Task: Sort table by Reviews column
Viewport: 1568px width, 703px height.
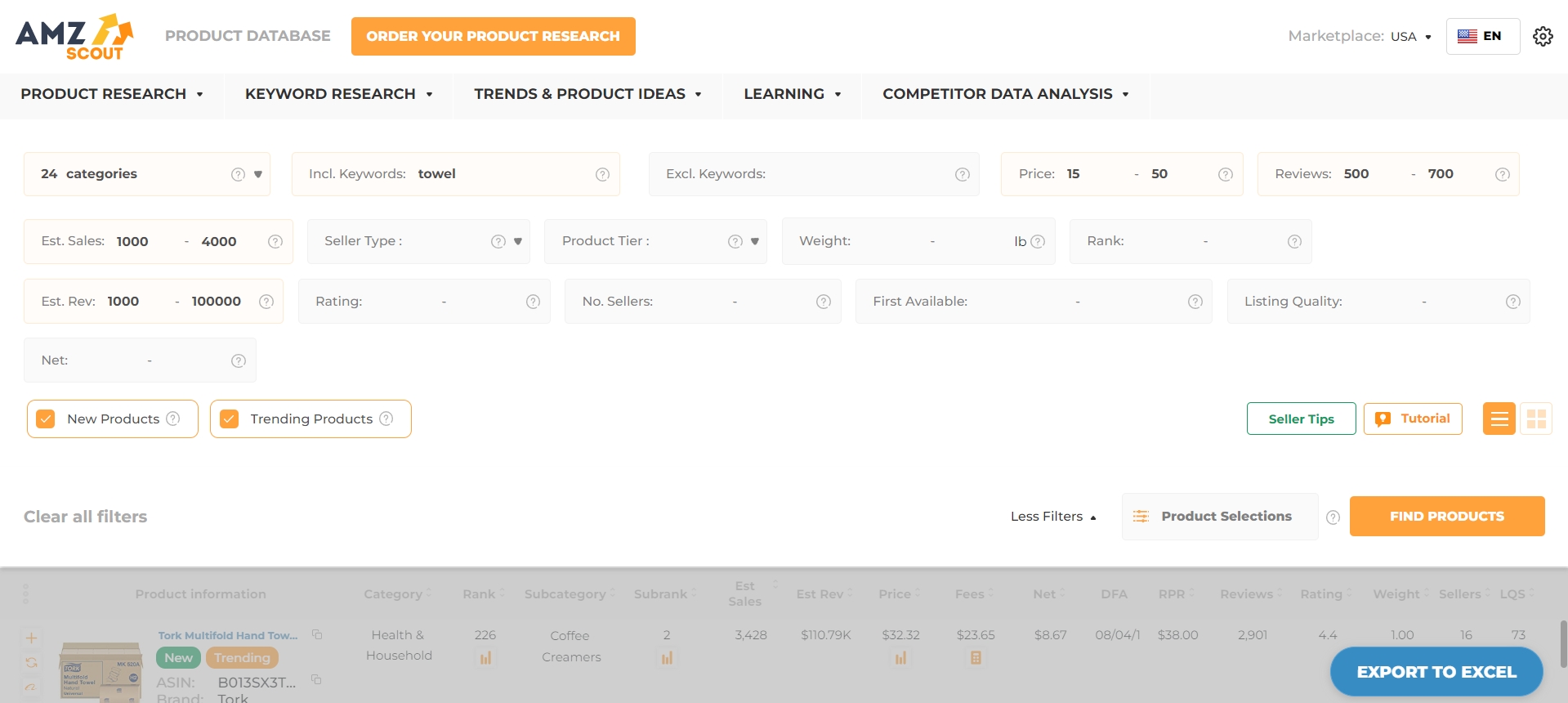Action: pyautogui.click(x=1252, y=594)
